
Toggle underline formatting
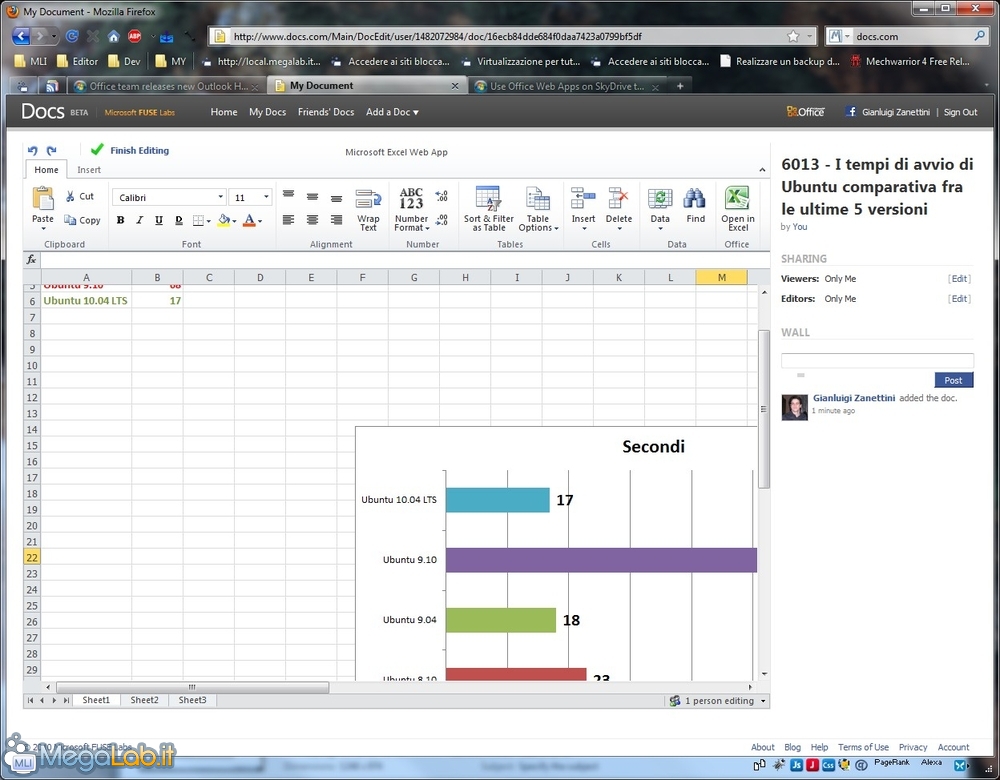pos(159,220)
